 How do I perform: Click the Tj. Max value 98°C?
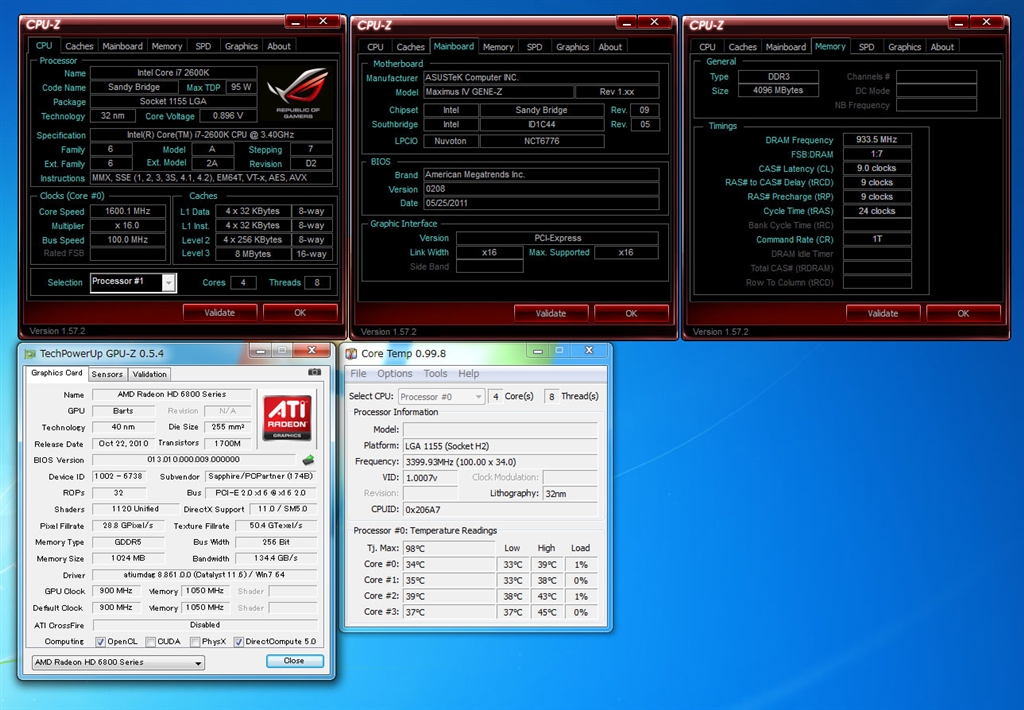449,549
